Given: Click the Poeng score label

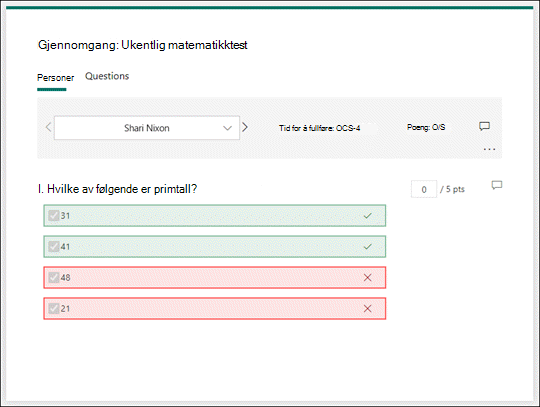Looking at the screenshot, I should click(426, 127).
